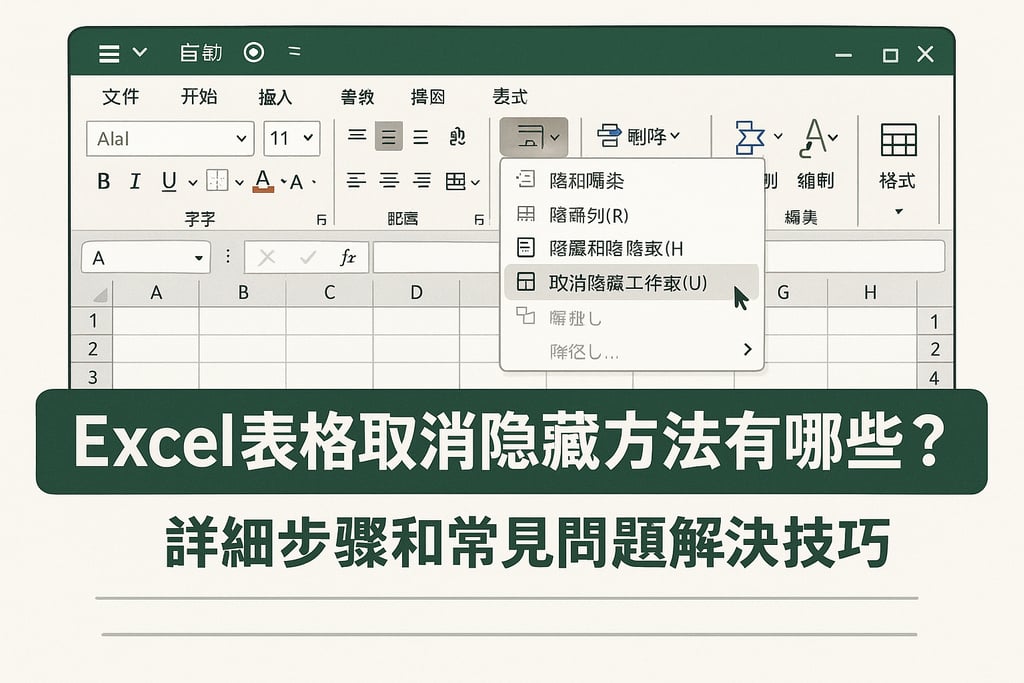Select cell in column B row 2
Image resolution: width=1024 pixels, height=683 pixels.
click(242, 349)
